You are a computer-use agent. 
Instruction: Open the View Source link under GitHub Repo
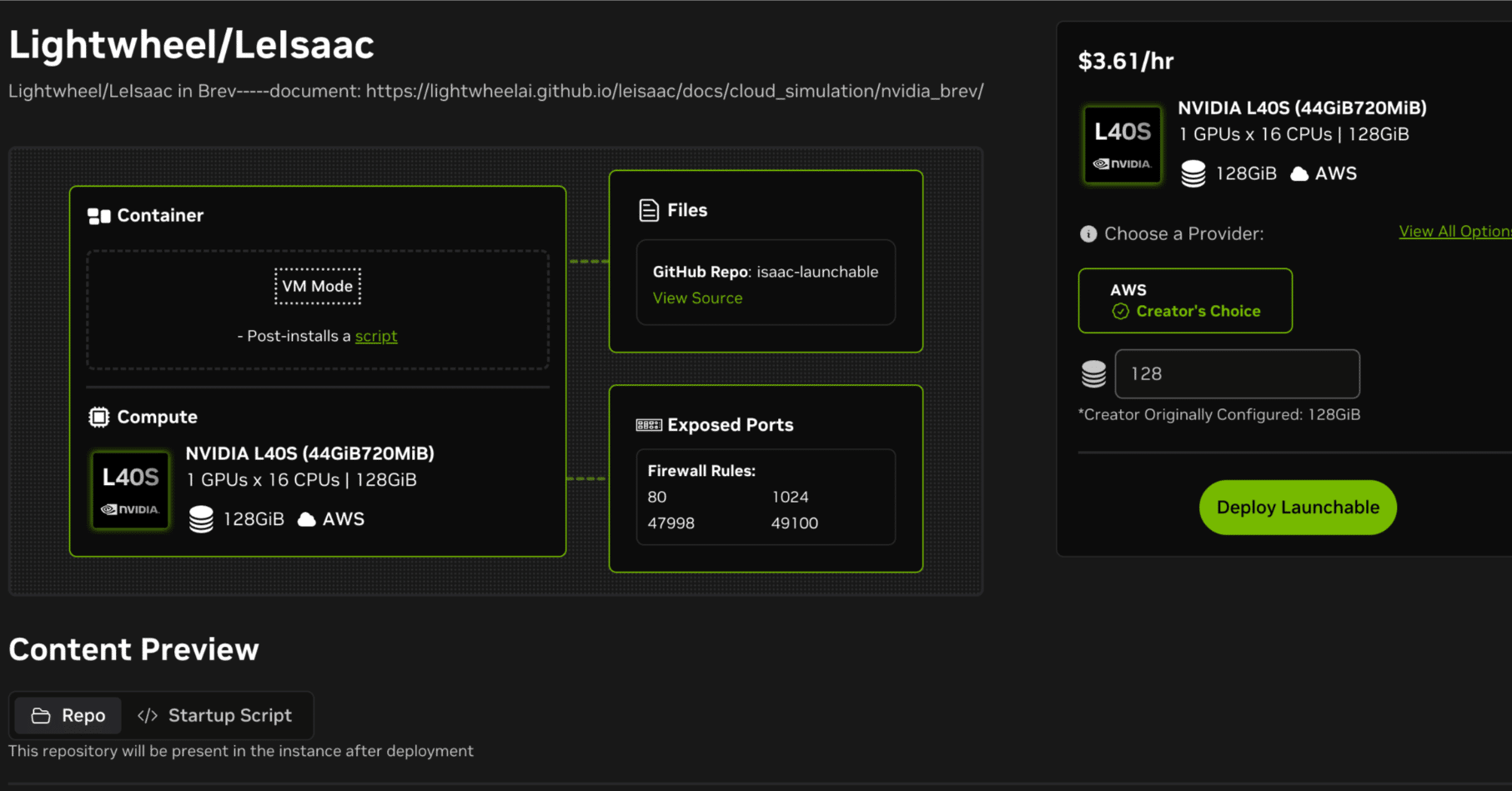[x=697, y=298]
